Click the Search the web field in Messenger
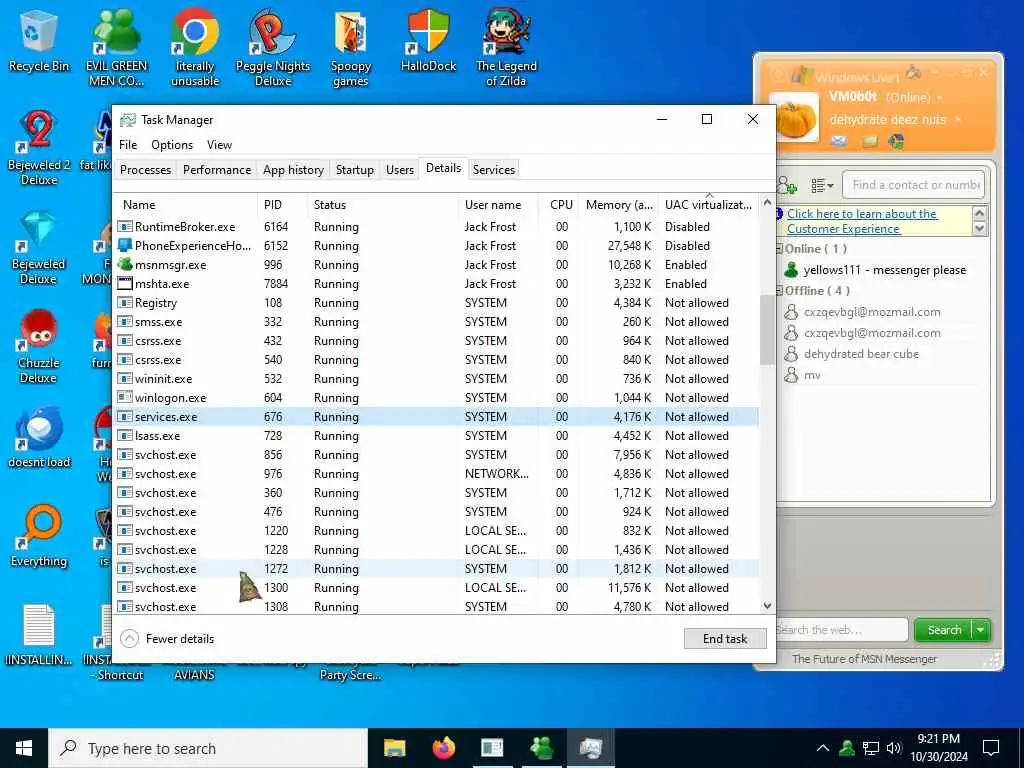 click(841, 630)
